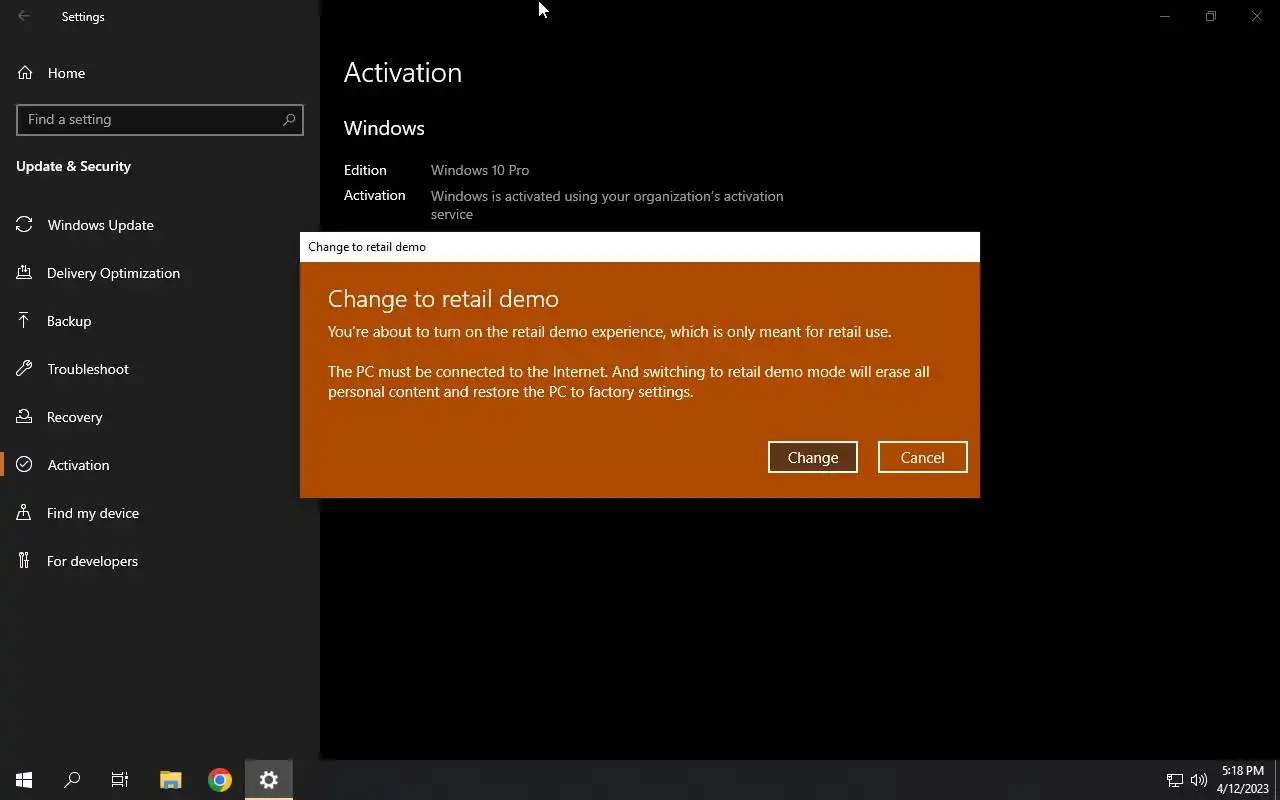
Task: Go to Backup settings
Action: pyautogui.click(x=160, y=321)
